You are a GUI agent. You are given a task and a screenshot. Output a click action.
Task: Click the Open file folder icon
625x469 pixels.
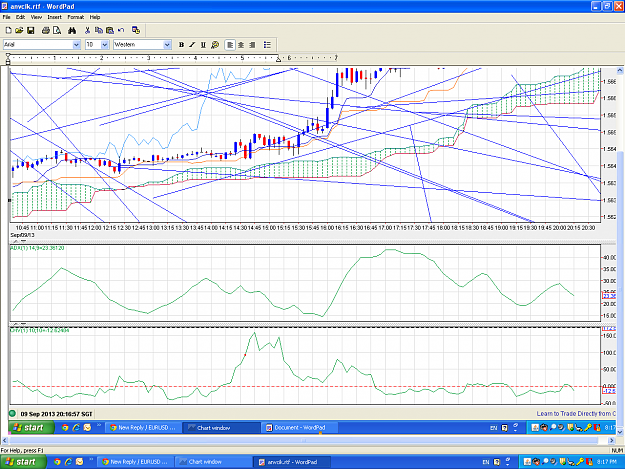19,30
